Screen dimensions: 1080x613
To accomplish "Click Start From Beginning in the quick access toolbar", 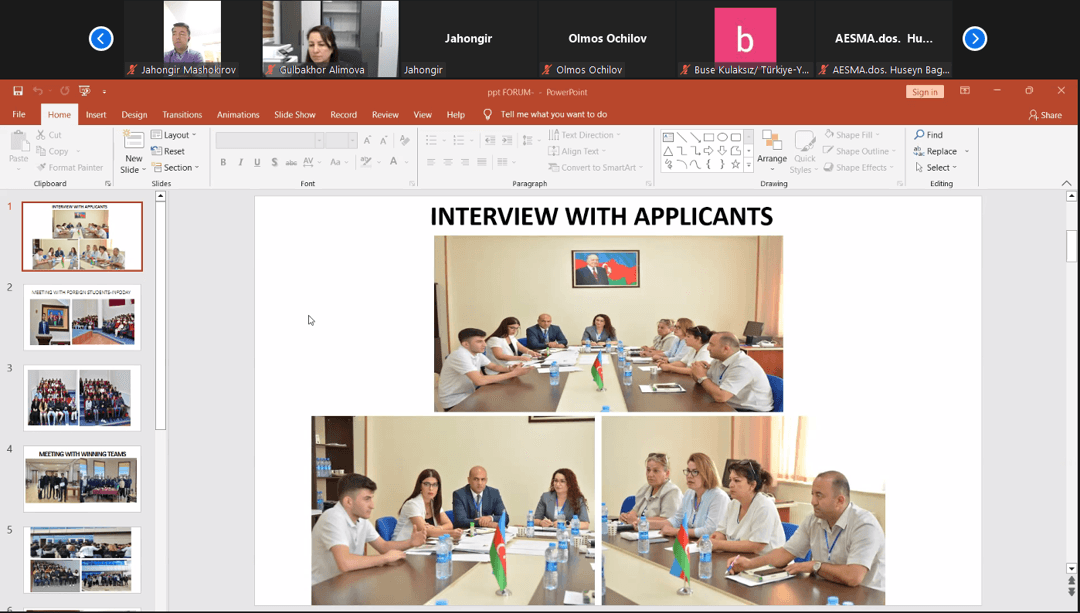I will click(85, 91).
